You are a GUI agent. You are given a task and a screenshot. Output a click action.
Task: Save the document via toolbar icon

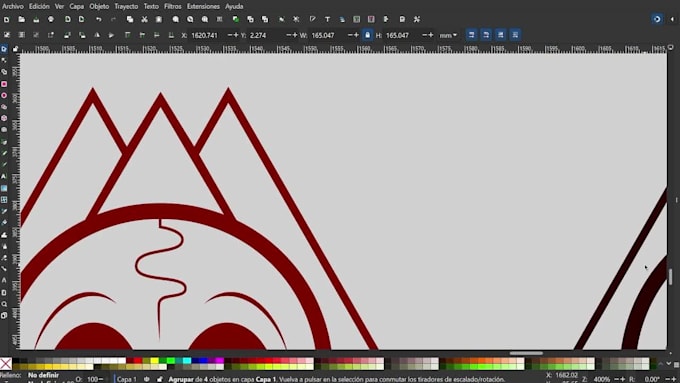pos(36,20)
